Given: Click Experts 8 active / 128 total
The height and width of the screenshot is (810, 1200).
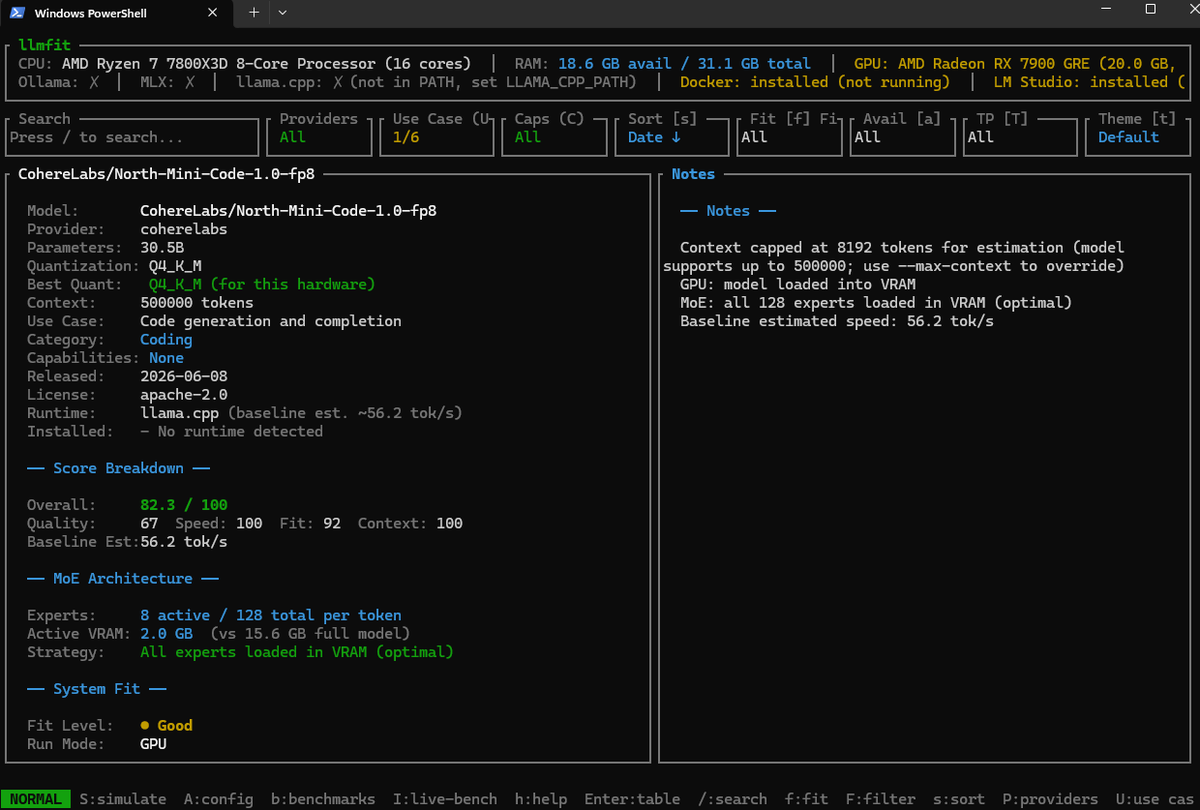Looking at the screenshot, I should tap(270, 615).
